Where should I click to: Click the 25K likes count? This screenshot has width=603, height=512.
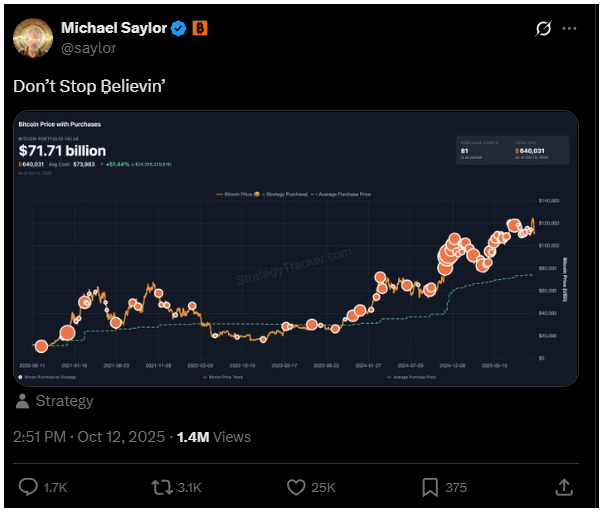(x=324, y=487)
